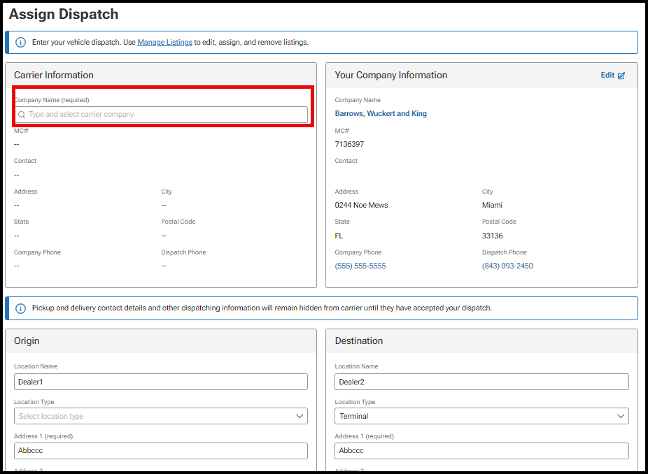Click the search magnifier icon in carrier field
The height and width of the screenshot is (474, 648).
(x=22, y=115)
